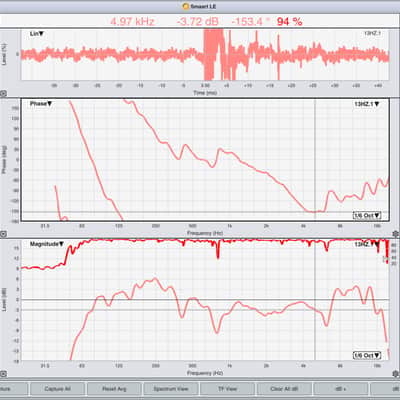Switch to Spectrum View

pyautogui.click(x=171, y=389)
